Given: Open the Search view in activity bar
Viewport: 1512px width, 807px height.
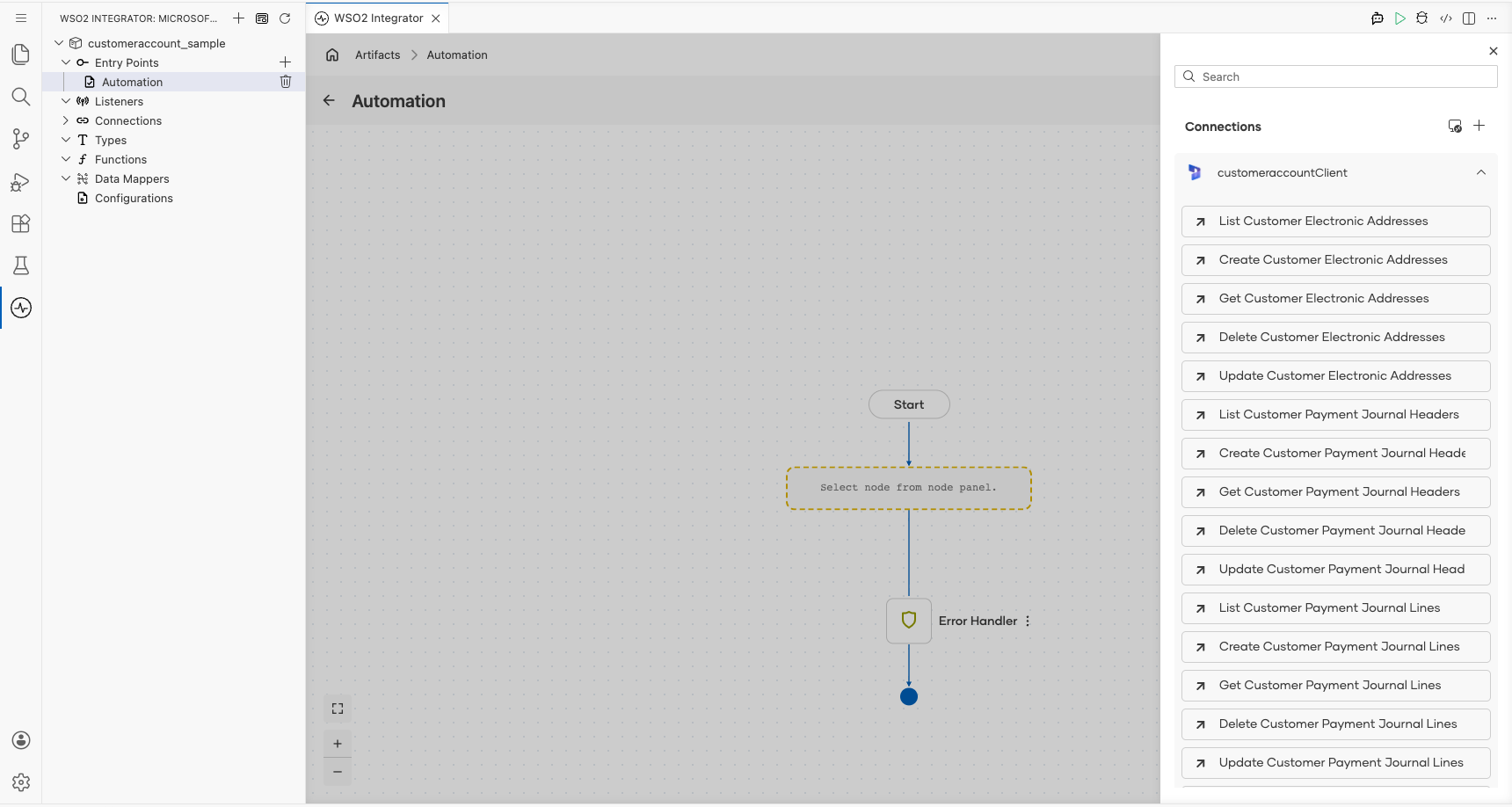Looking at the screenshot, I should coord(21,97).
